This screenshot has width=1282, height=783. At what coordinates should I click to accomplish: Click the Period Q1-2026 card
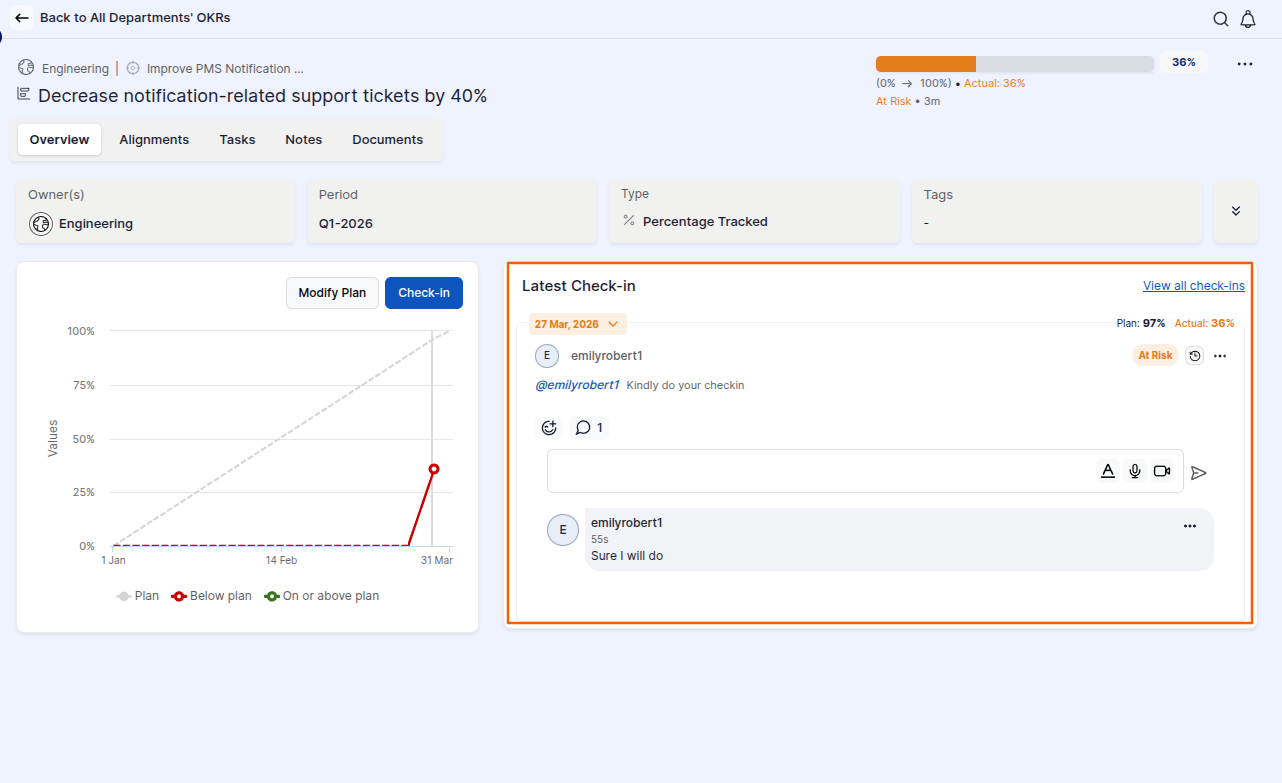click(452, 211)
